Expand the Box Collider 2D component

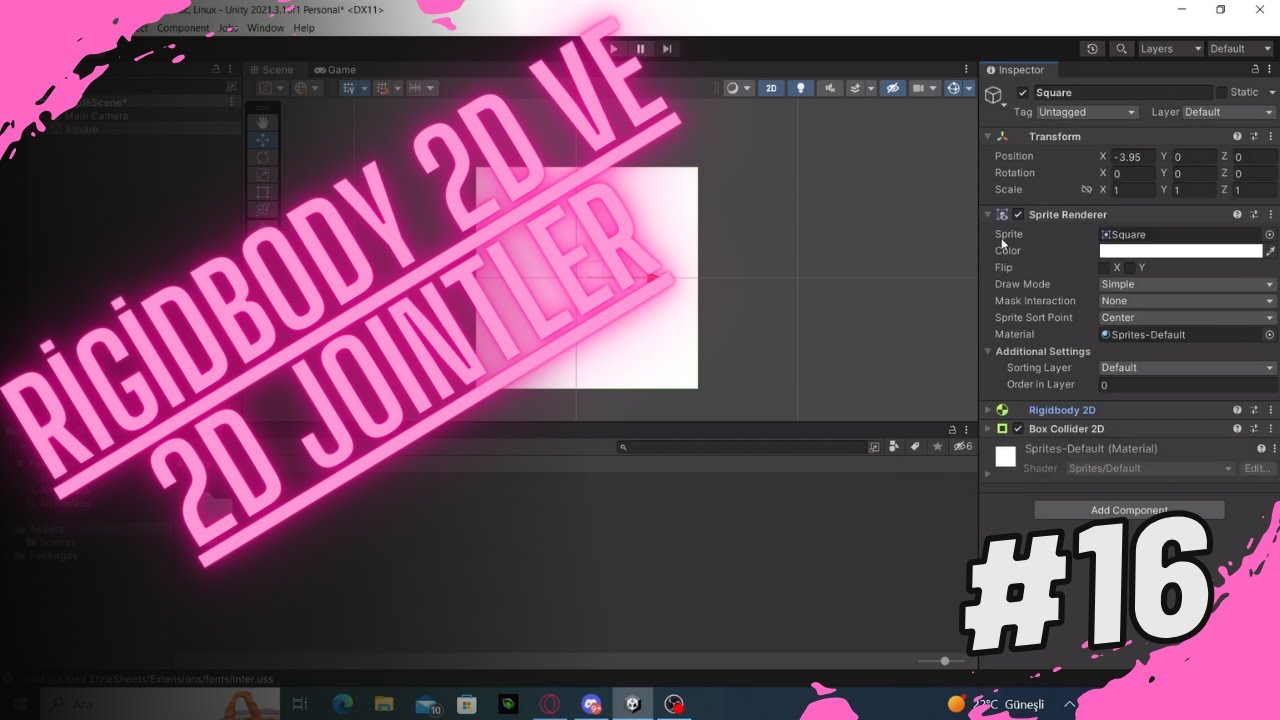click(988, 429)
